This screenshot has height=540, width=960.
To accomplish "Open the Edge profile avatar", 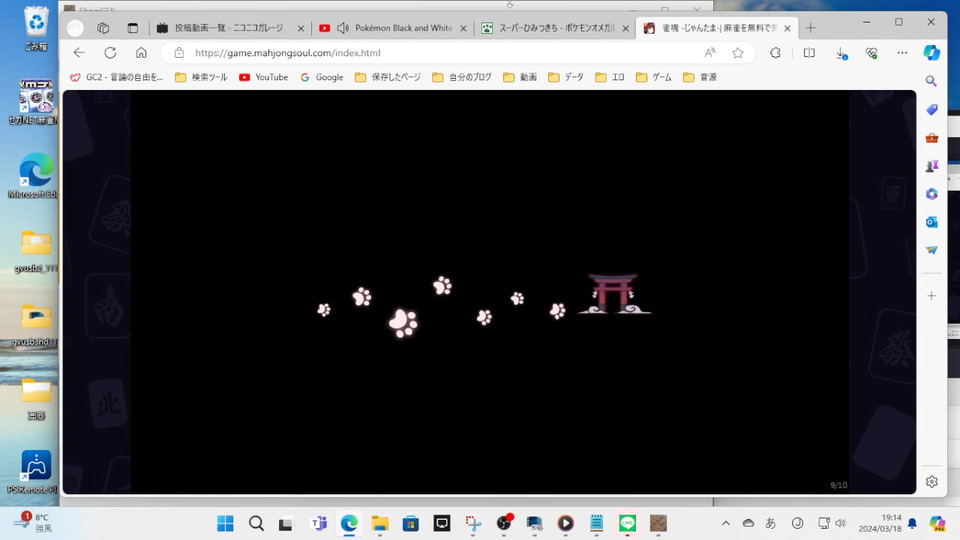I will 75,28.
